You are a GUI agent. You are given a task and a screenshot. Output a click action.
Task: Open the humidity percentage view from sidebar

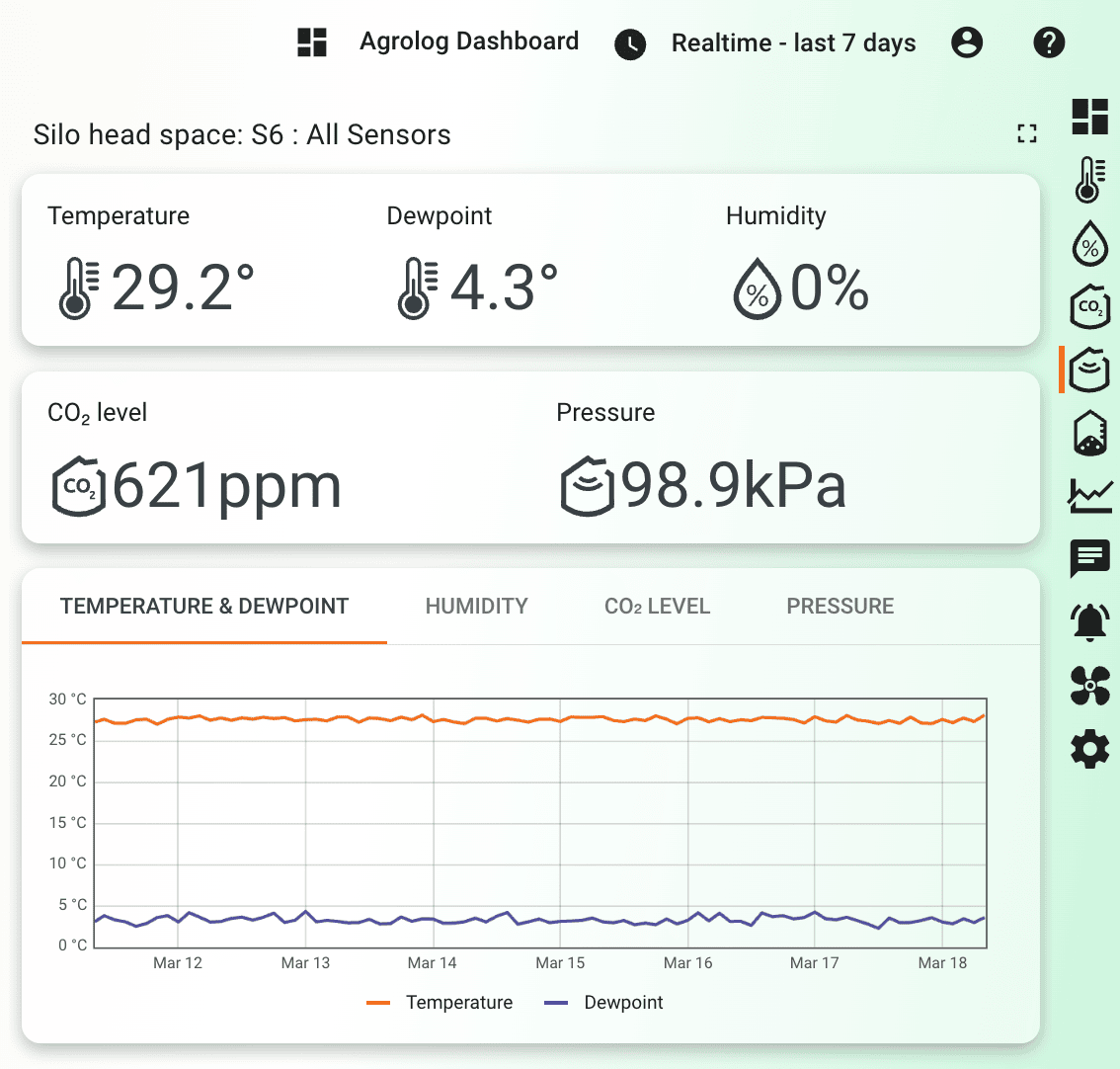1089,243
